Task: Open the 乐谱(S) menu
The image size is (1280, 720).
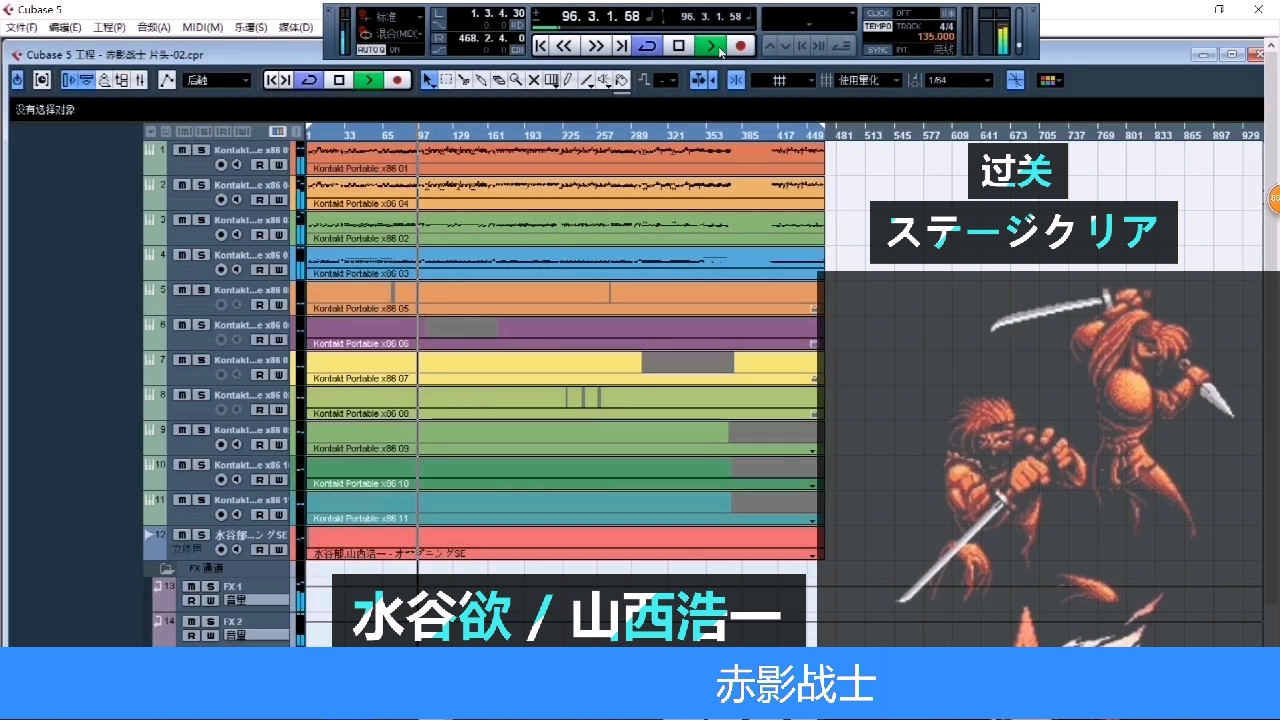Action: [x=251, y=27]
